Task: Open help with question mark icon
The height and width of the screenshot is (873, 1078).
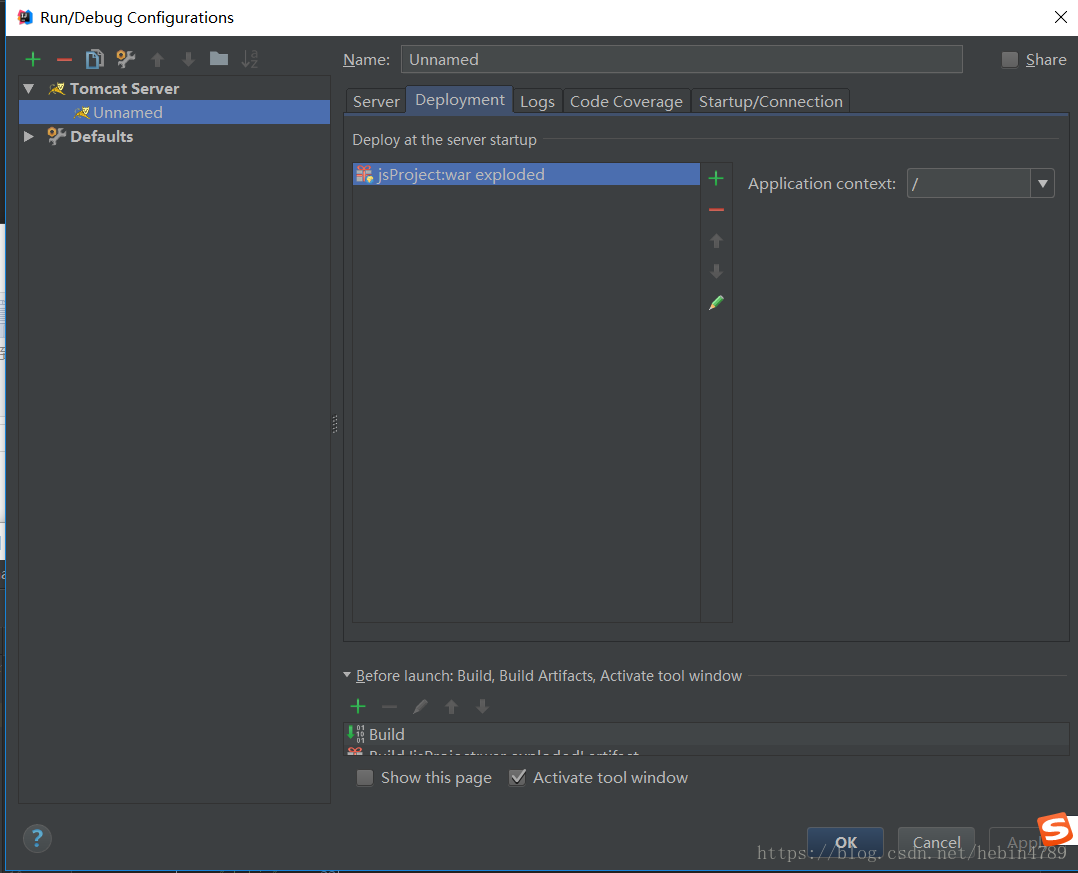Action: coord(37,838)
